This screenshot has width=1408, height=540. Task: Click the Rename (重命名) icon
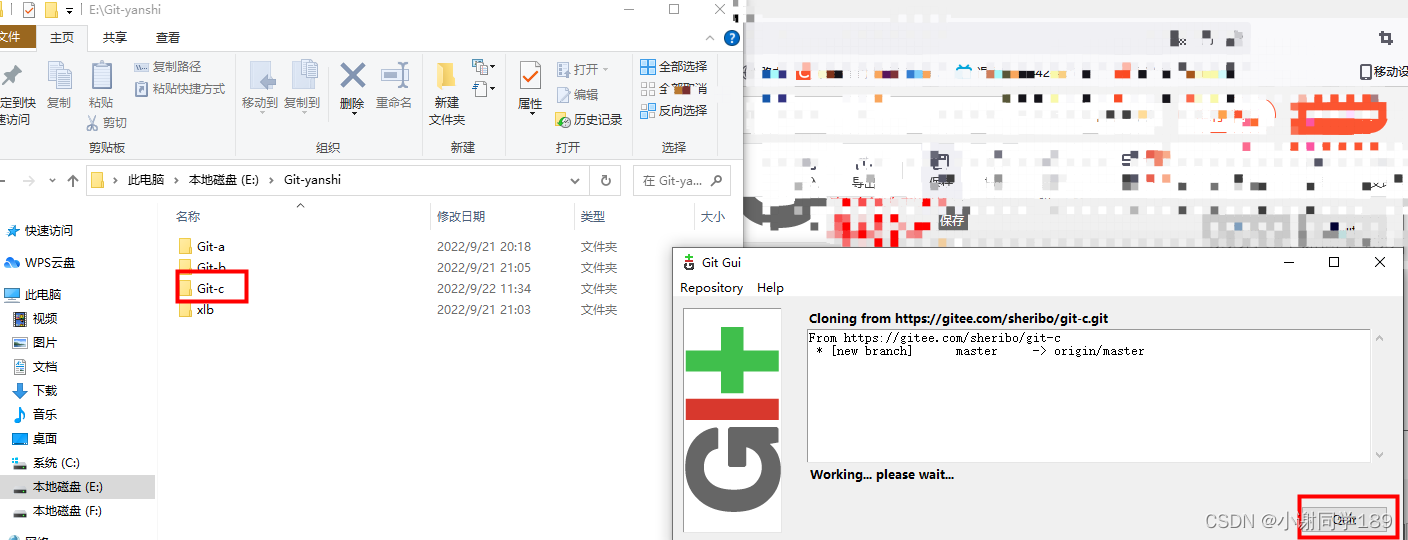click(x=394, y=76)
